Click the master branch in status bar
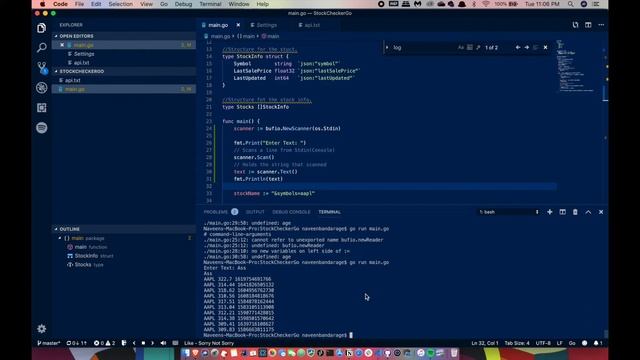 coord(49,343)
